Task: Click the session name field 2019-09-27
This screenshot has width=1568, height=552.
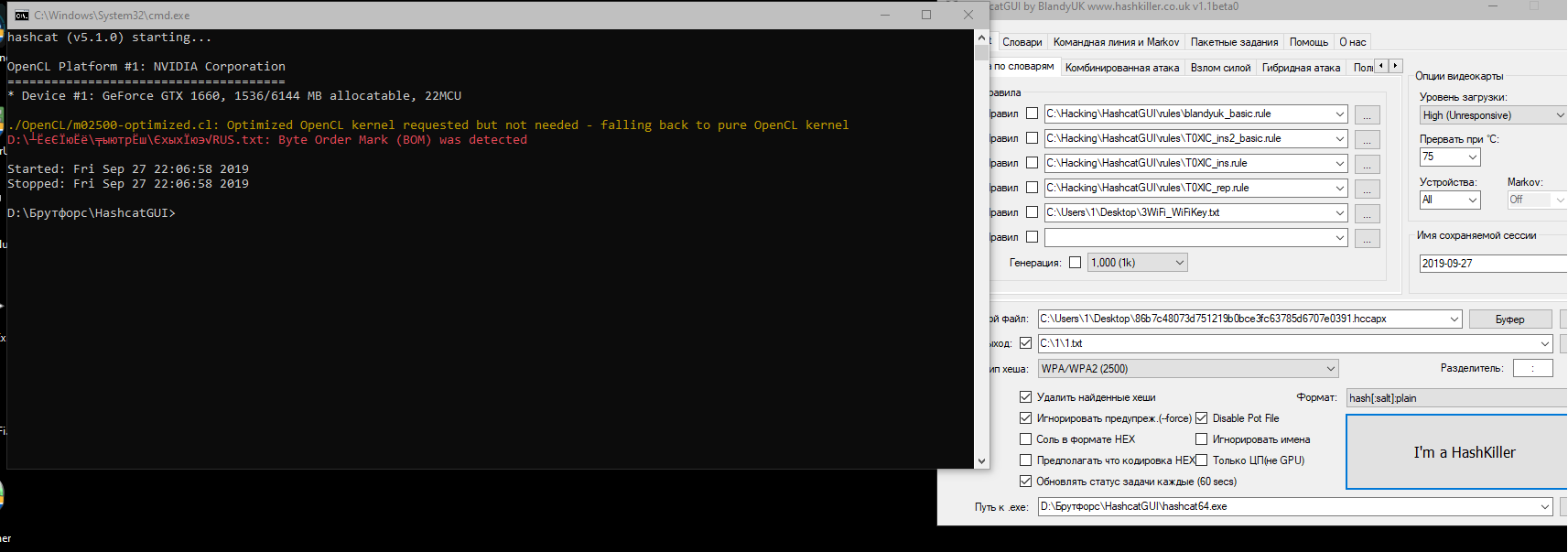Action: click(x=1492, y=264)
